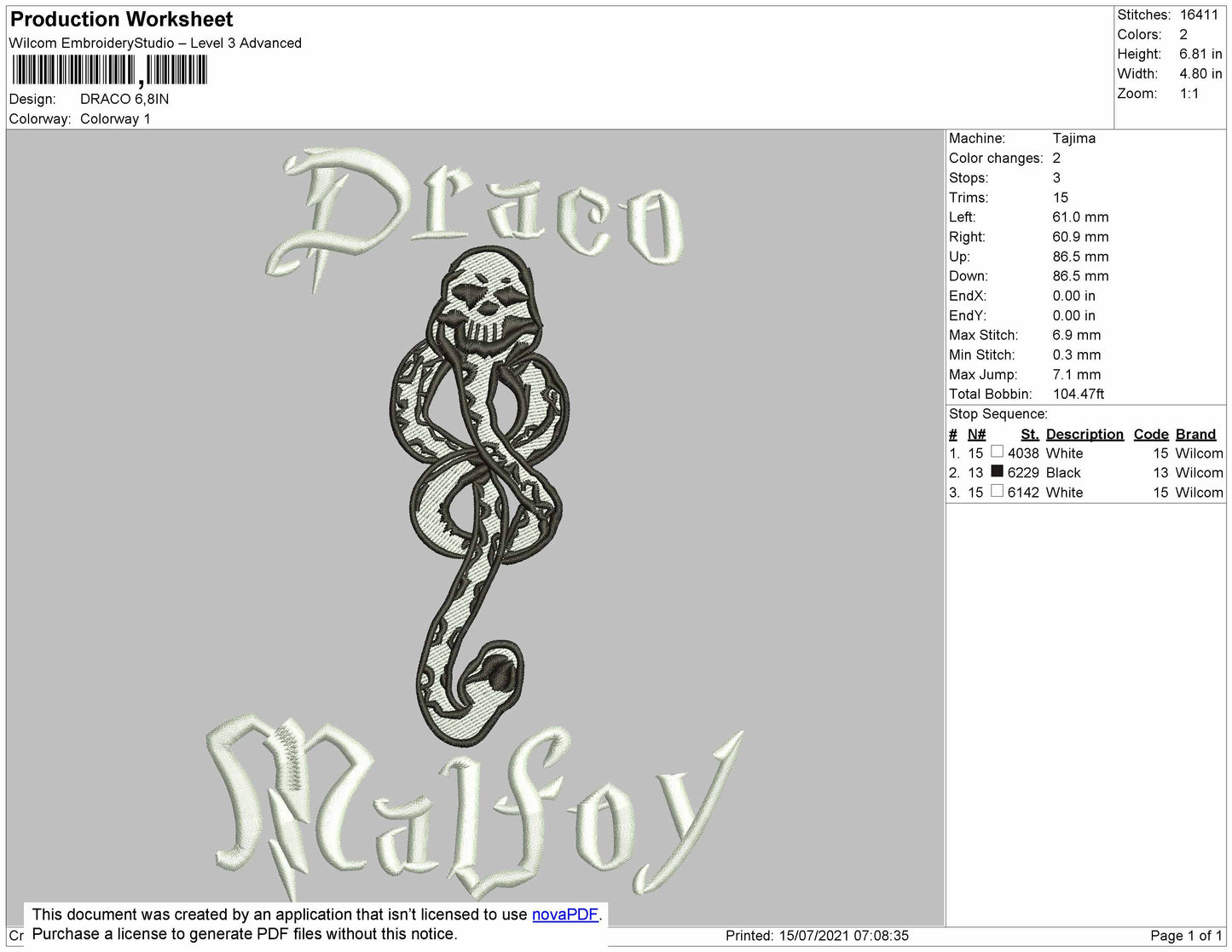Click the black thread swatch for 6229
Screen dimensions: 1232x952
pos(997,471)
